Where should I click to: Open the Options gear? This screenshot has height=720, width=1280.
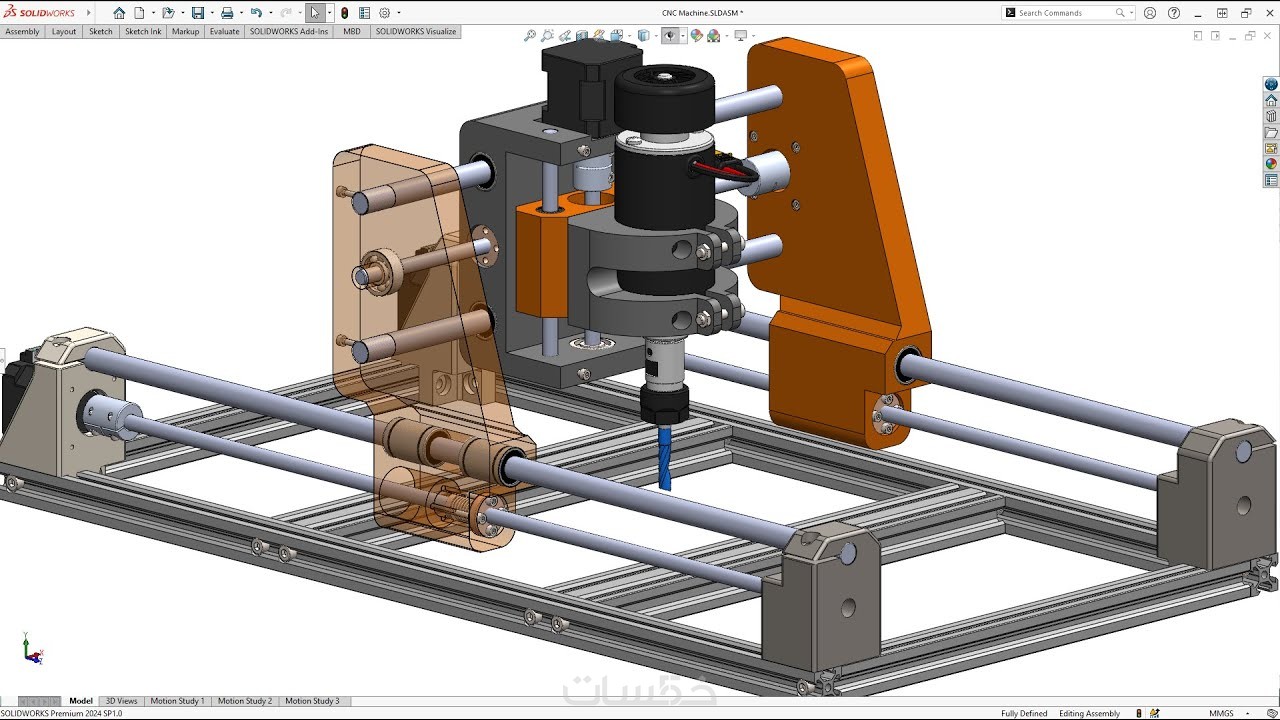384,13
